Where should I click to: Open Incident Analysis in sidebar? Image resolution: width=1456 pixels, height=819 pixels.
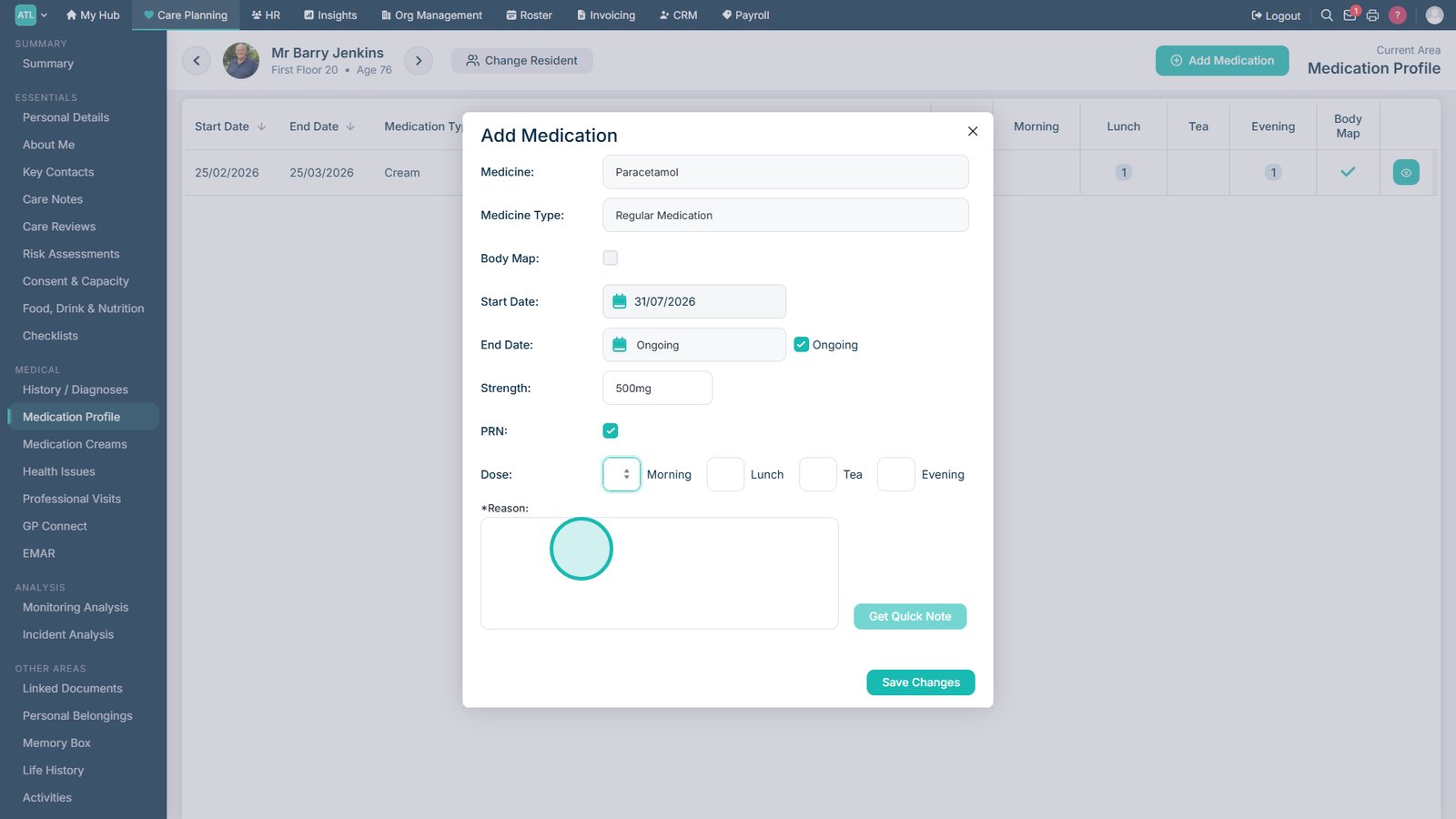click(x=68, y=634)
